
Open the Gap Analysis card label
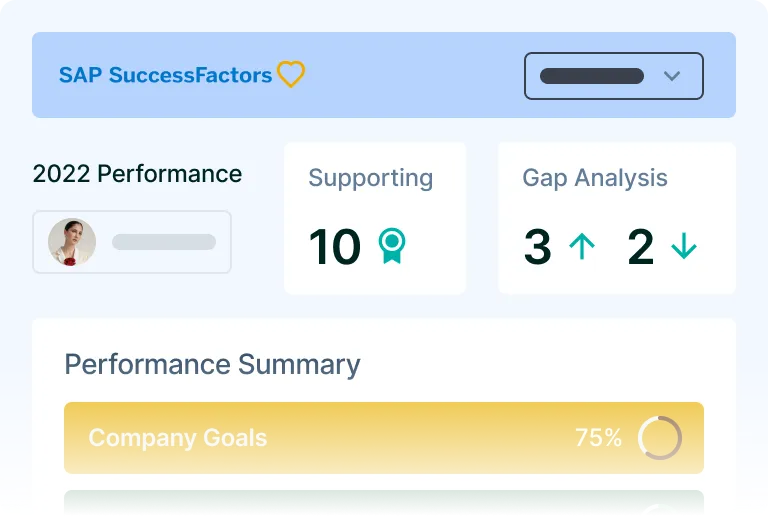click(x=594, y=178)
